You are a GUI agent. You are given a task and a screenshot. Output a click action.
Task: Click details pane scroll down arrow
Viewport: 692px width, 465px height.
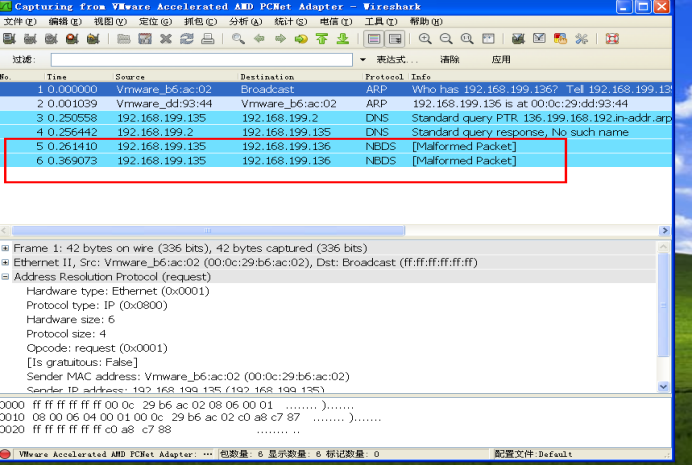663,386
